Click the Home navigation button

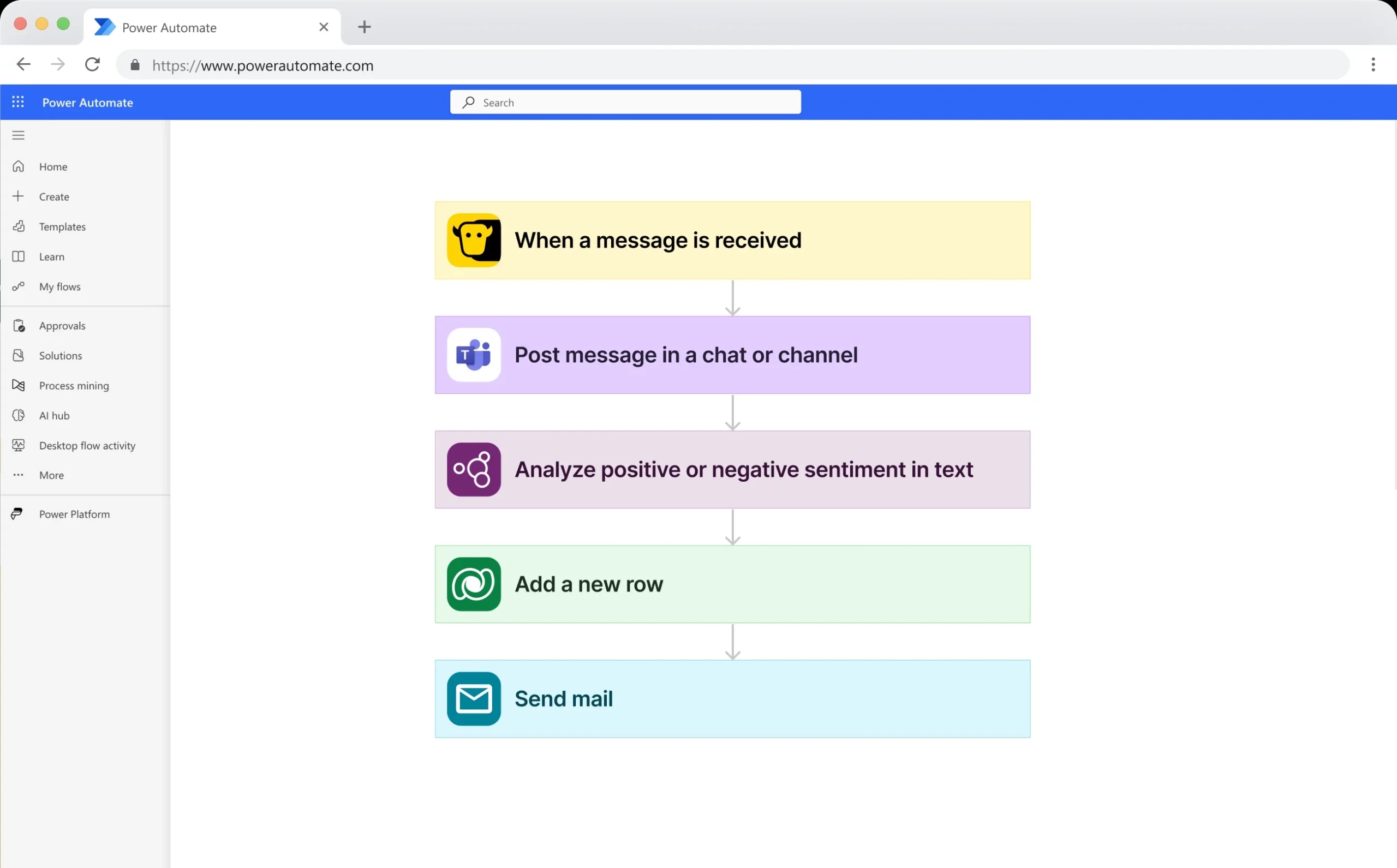[52, 166]
